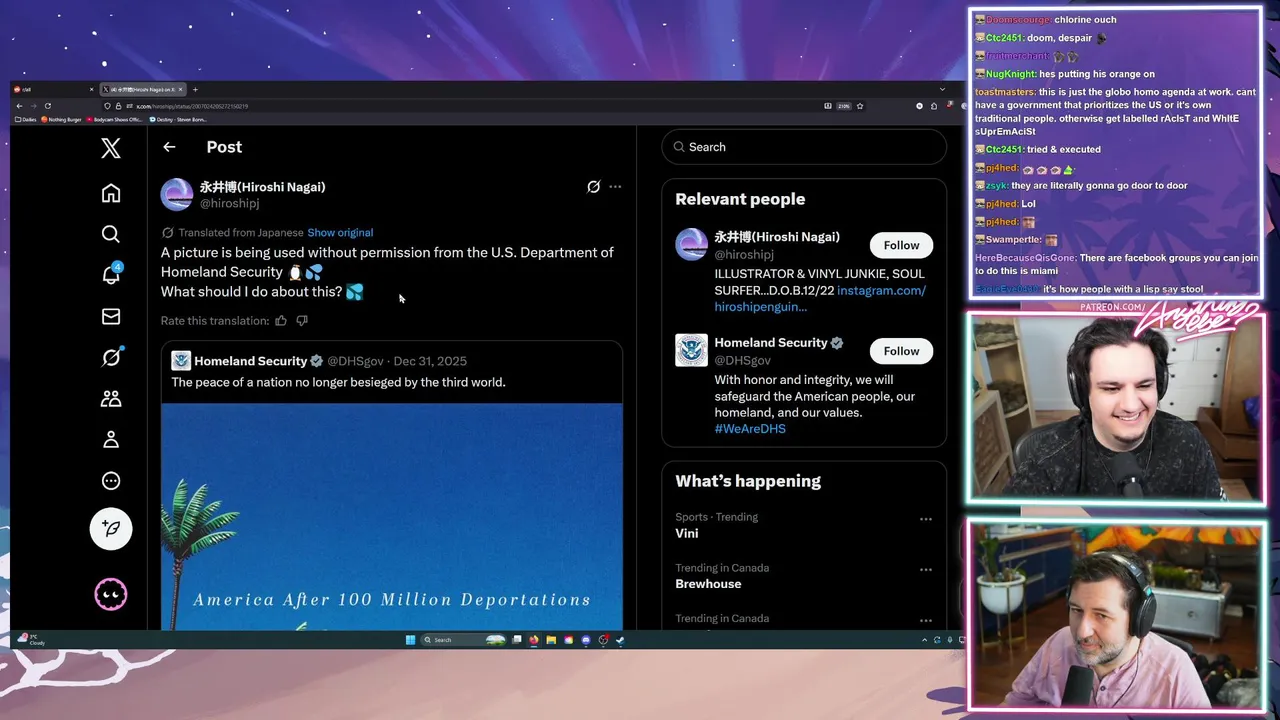Image resolution: width=1280 pixels, height=720 pixels.
Task: Click the Windows taskbar Search box
Action: (x=463, y=640)
